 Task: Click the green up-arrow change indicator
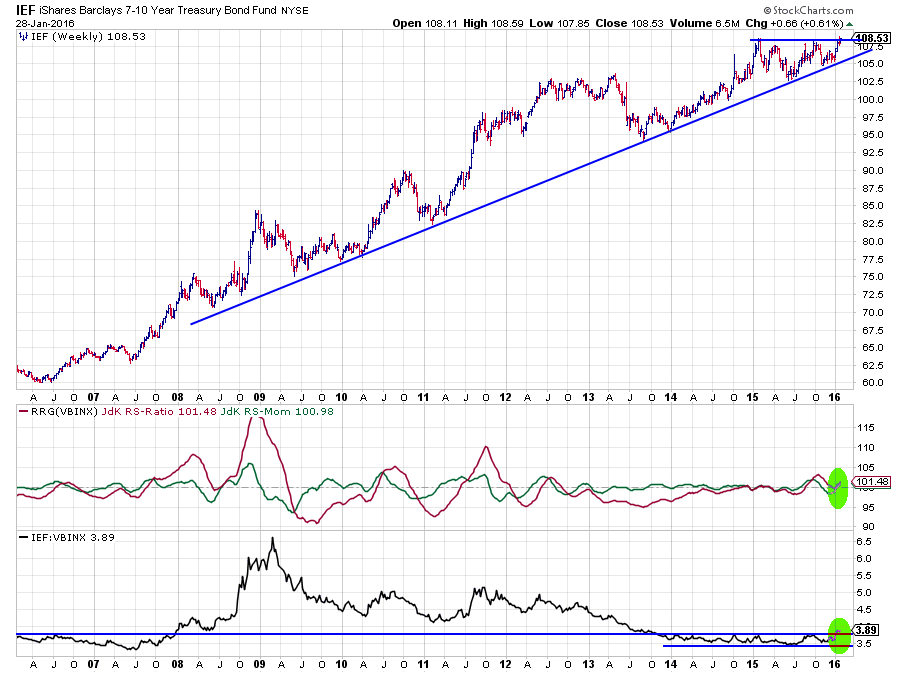(x=849, y=22)
